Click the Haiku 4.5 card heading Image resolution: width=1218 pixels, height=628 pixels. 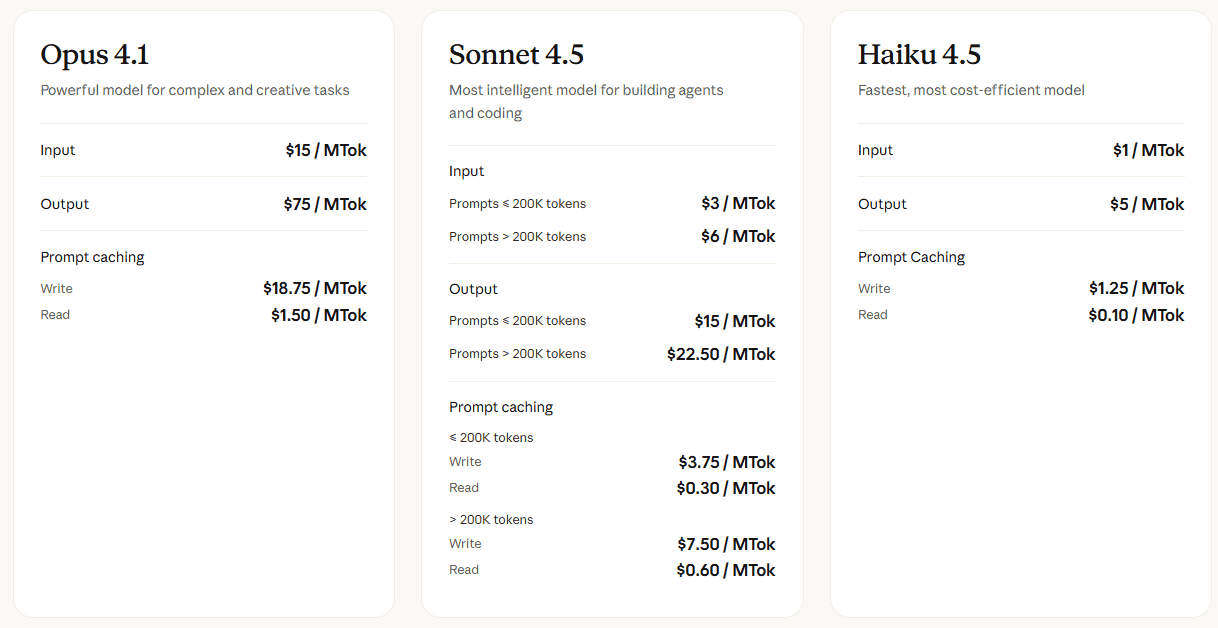(919, 54)
